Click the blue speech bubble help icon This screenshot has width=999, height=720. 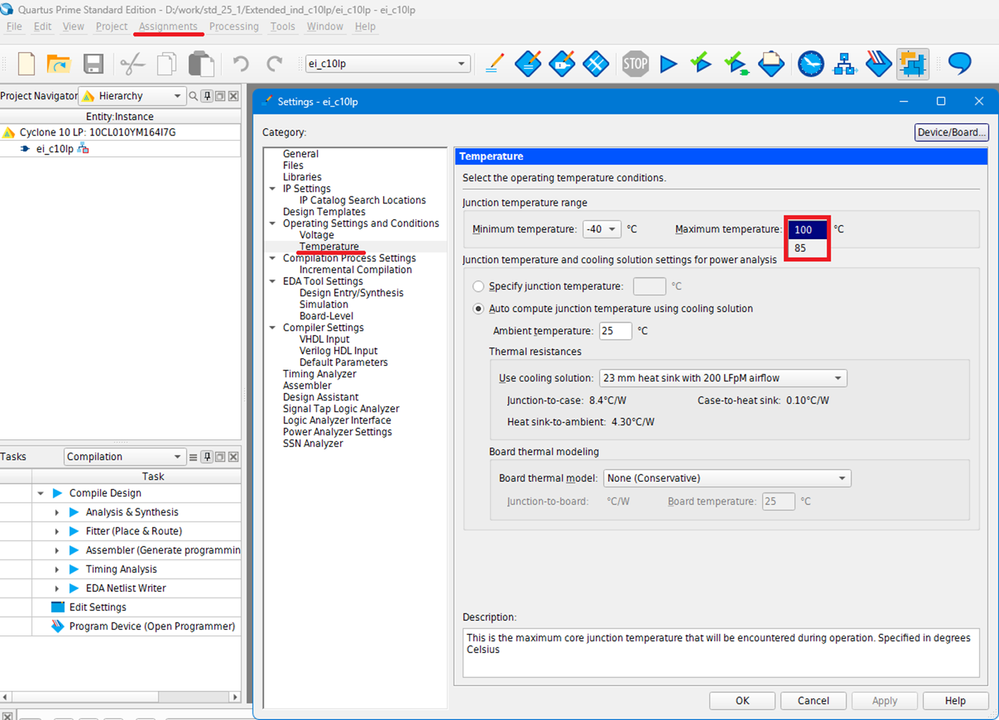pos(959,64)
